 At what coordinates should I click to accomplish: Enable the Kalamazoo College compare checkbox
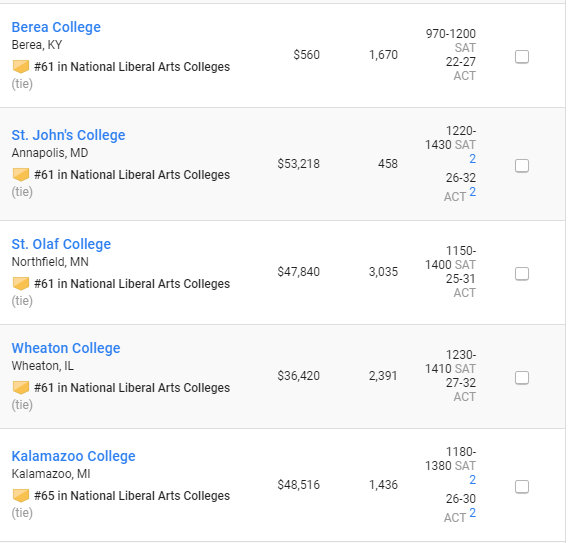click(x=522, y=487)
